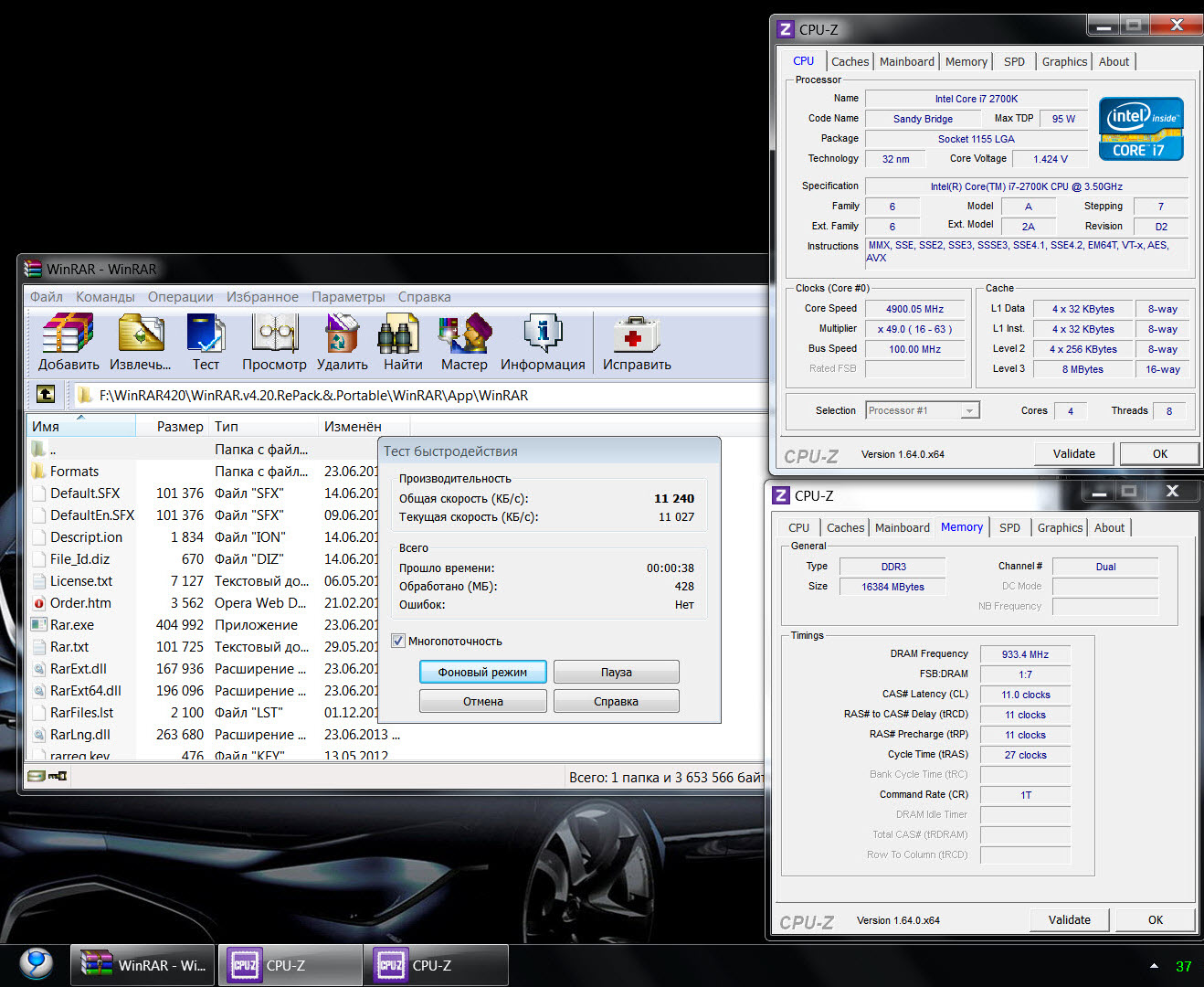Image resolution: width=1204 pixels, height=987 pixels.
Task: Click Справка button in benchmark dialog
Action: pyautogui.click(x=617, y=701)
